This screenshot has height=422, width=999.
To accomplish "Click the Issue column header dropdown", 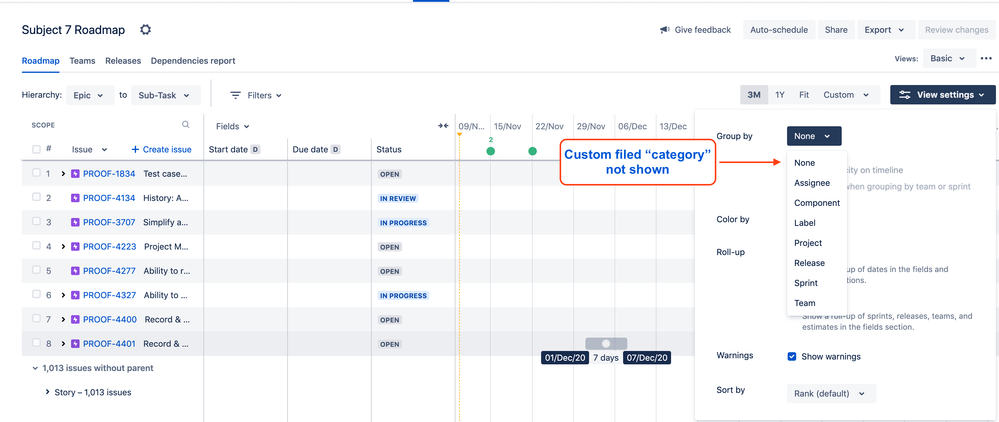I will (x=89, y=150).
